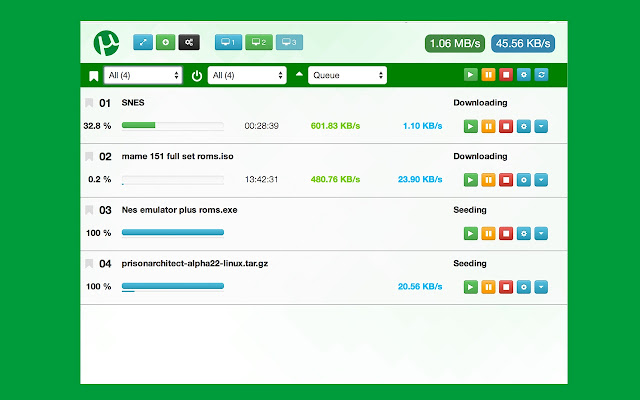
Task: Stop the SNES torrent
Action: [506, 126]
